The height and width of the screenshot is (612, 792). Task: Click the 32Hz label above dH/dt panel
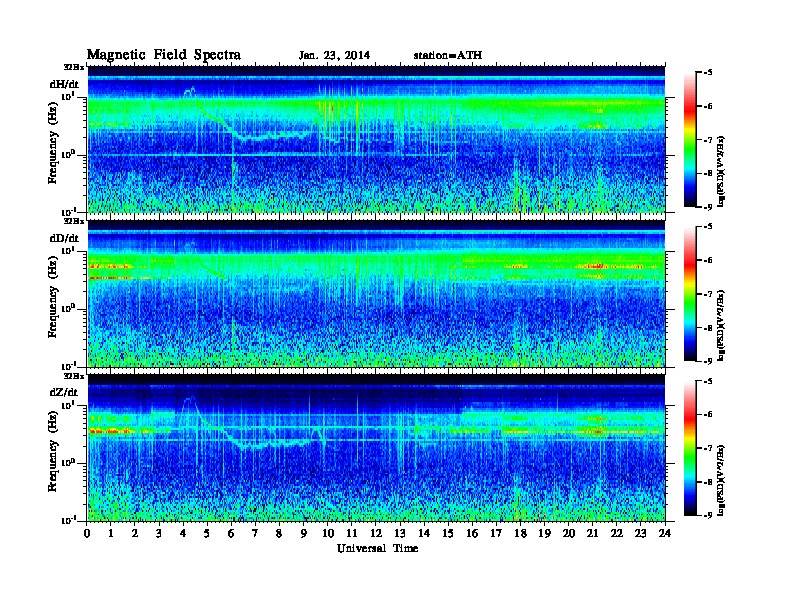point(74,67)
